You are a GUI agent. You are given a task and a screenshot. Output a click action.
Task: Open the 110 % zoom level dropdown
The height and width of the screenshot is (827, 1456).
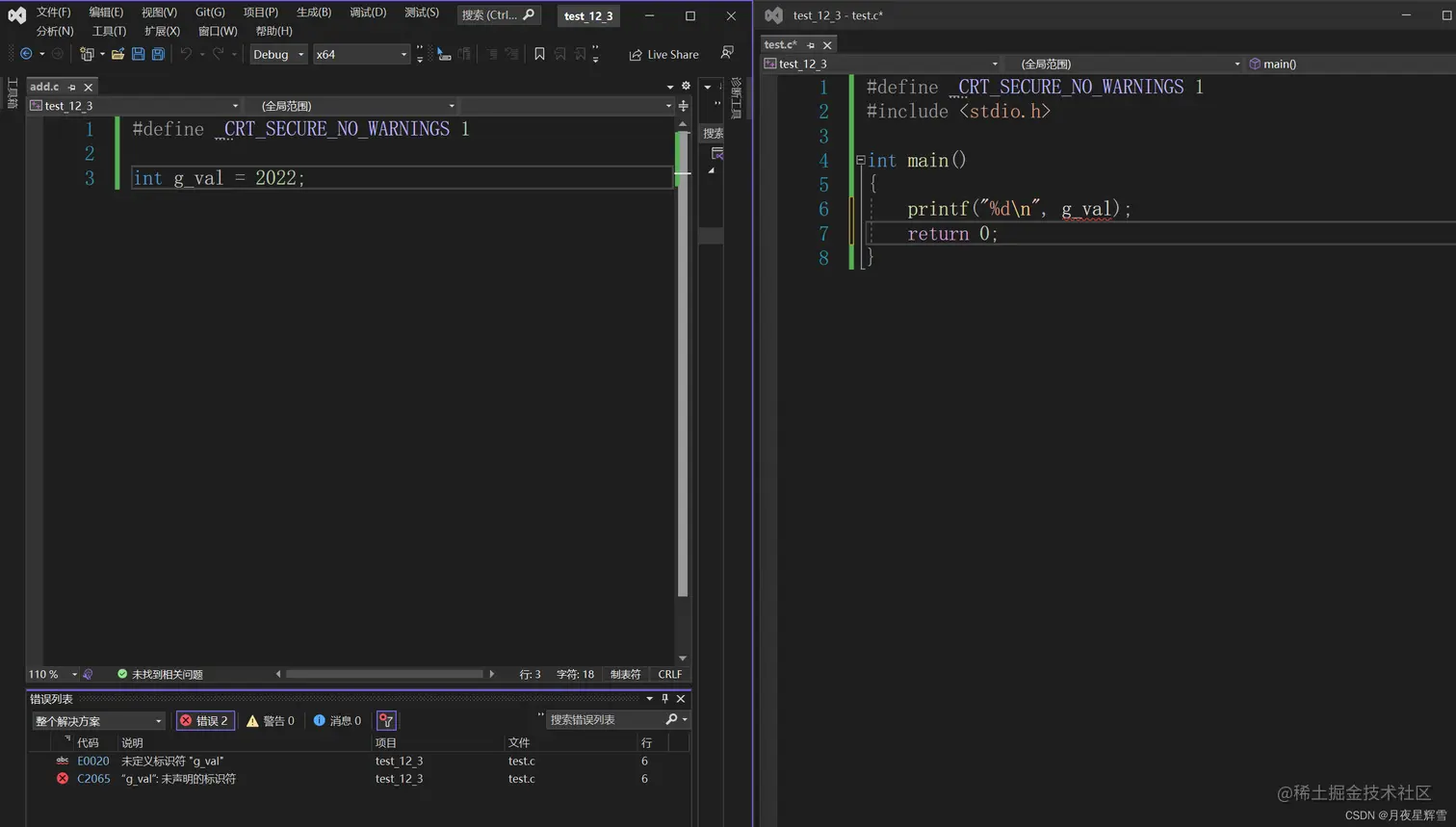53,674
